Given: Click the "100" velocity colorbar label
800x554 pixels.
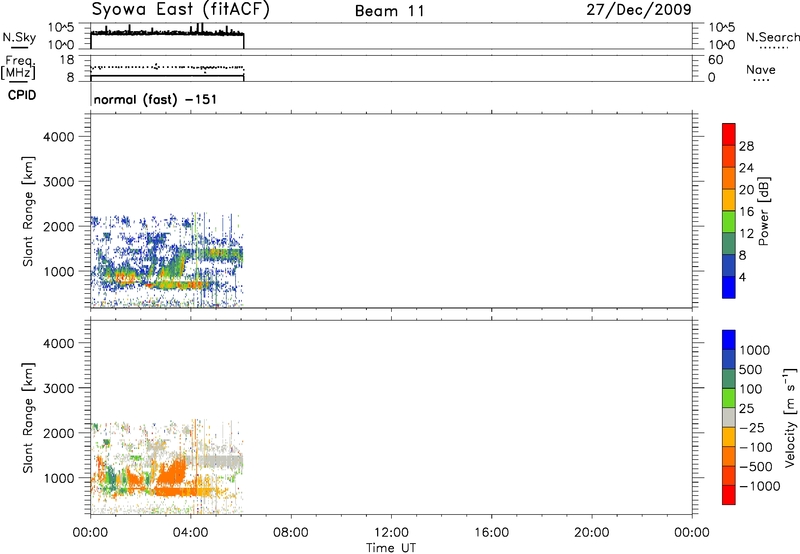Looking at the screenshot, I should pyautogui.click(x=751, y=389).
